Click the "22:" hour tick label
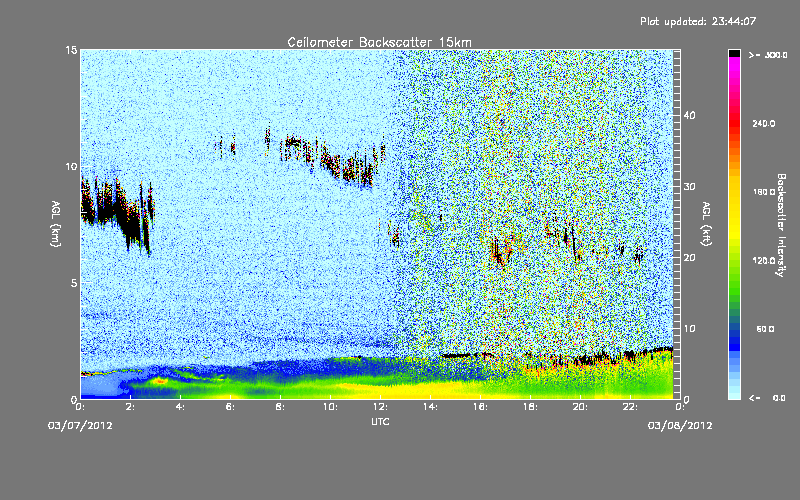The image size is (800, 500). pos(630,407)
